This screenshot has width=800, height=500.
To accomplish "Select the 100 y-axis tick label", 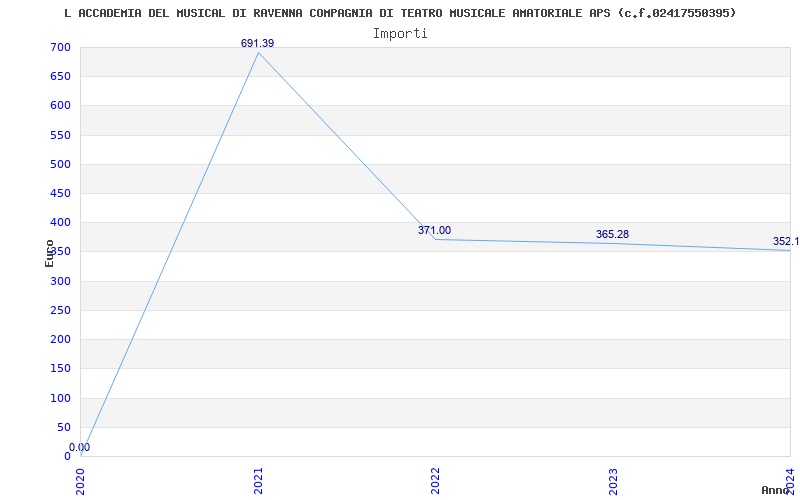I will (60, 398).
